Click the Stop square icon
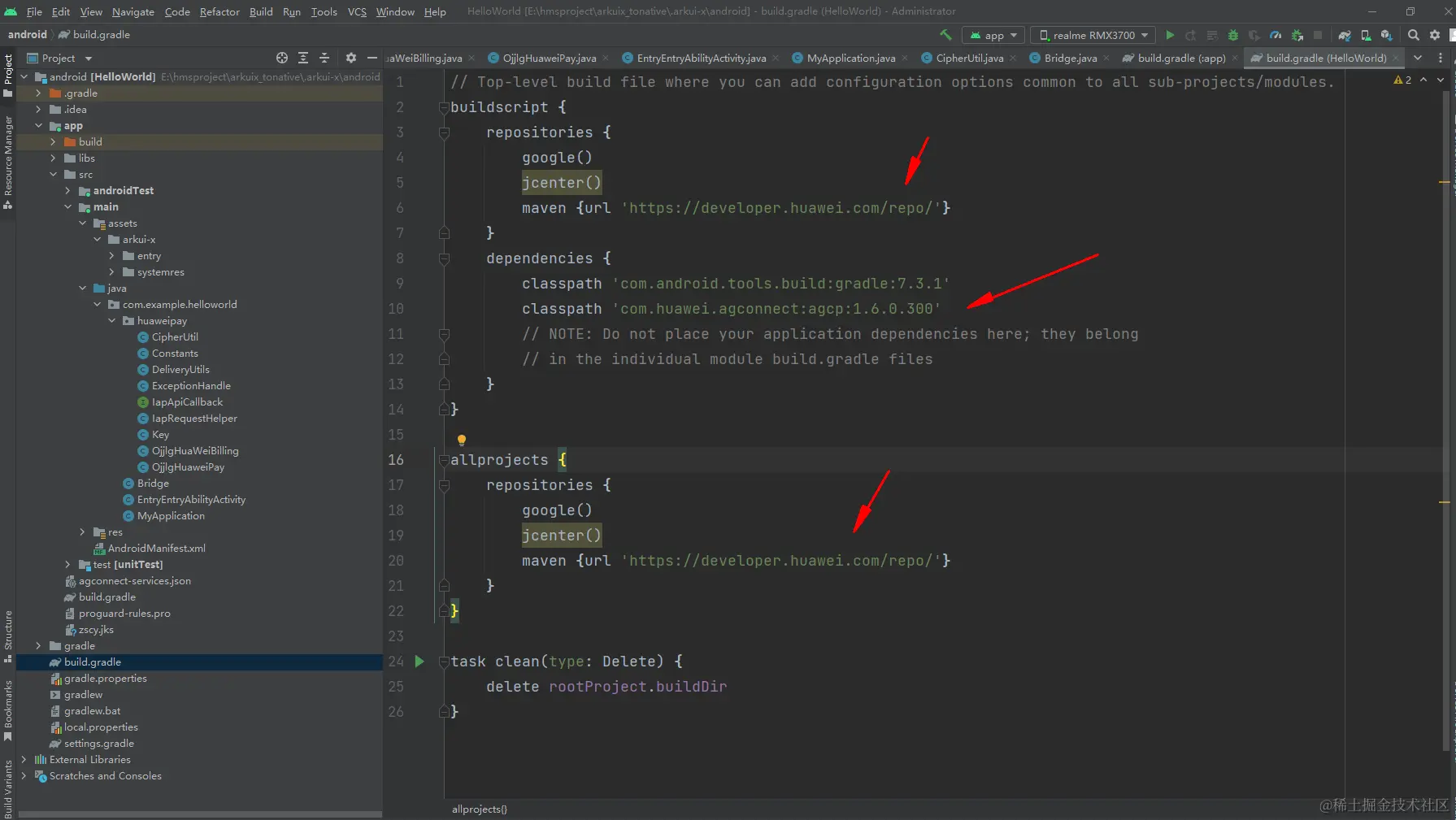The height and width of the screenshot is (820, 1456). (1318, 35)
